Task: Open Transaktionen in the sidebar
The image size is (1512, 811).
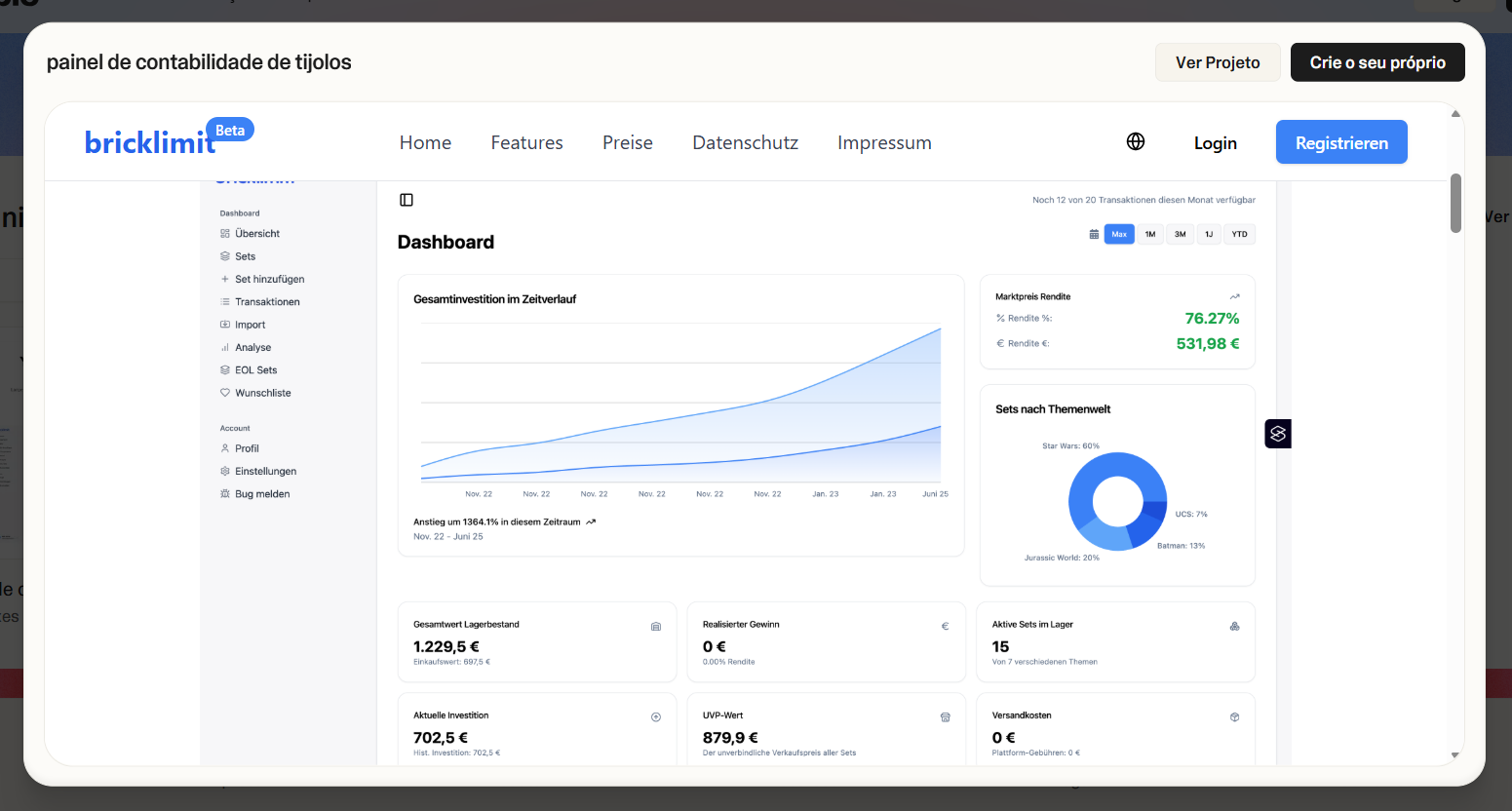Action: click(x=267, y=302)
